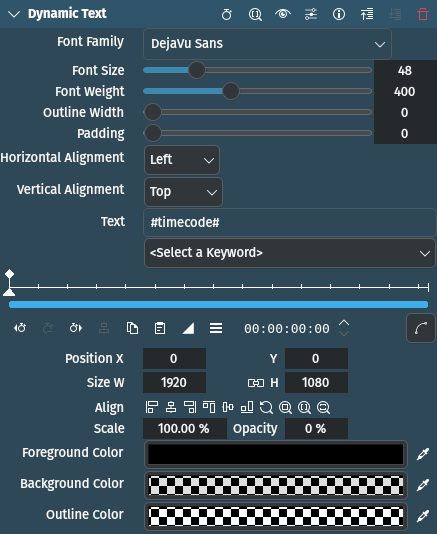
Task: Open the Horizontal Alignment dropdown
Action: tap(182, 160)
